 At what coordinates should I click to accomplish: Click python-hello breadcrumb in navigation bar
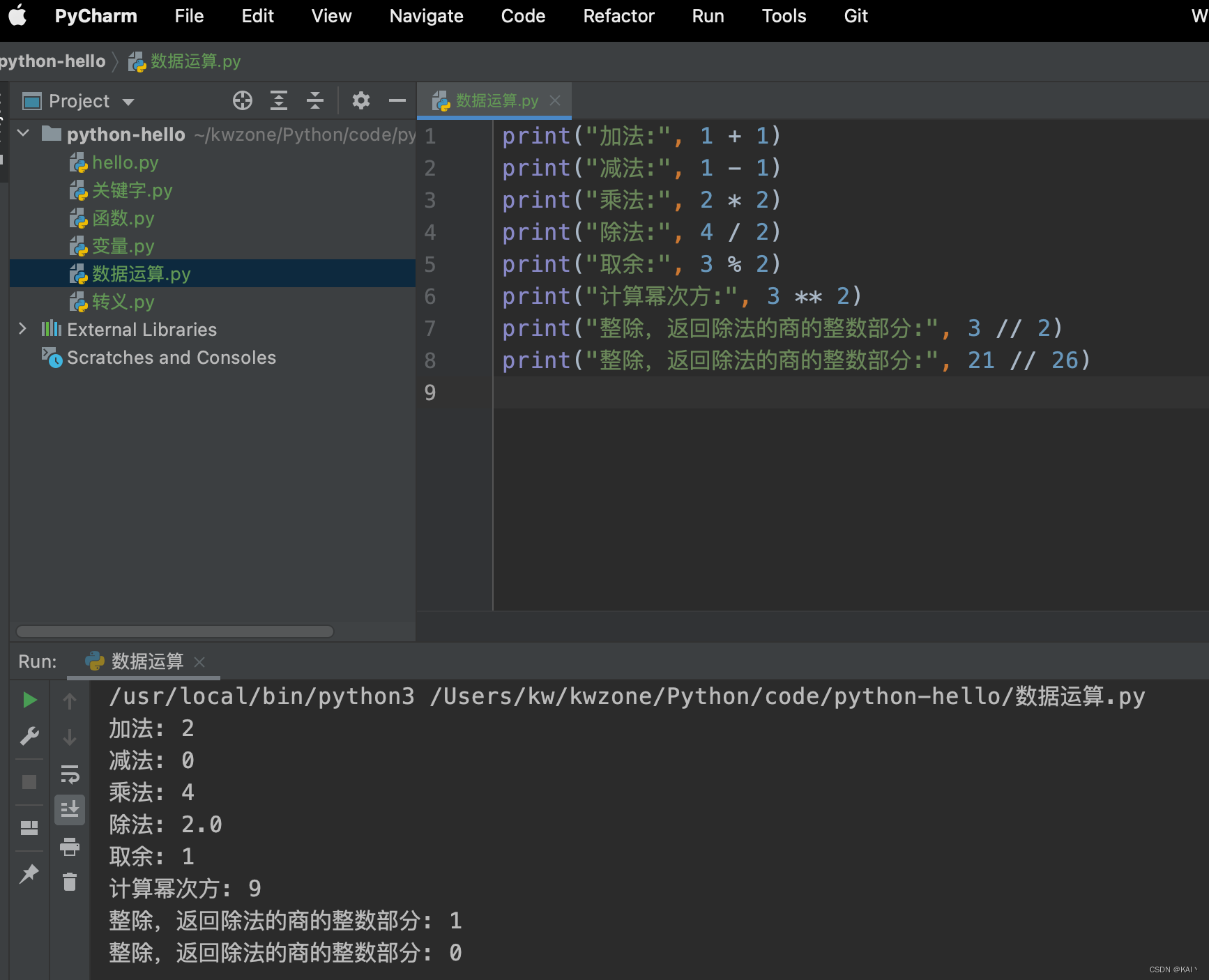coord(52,61)
